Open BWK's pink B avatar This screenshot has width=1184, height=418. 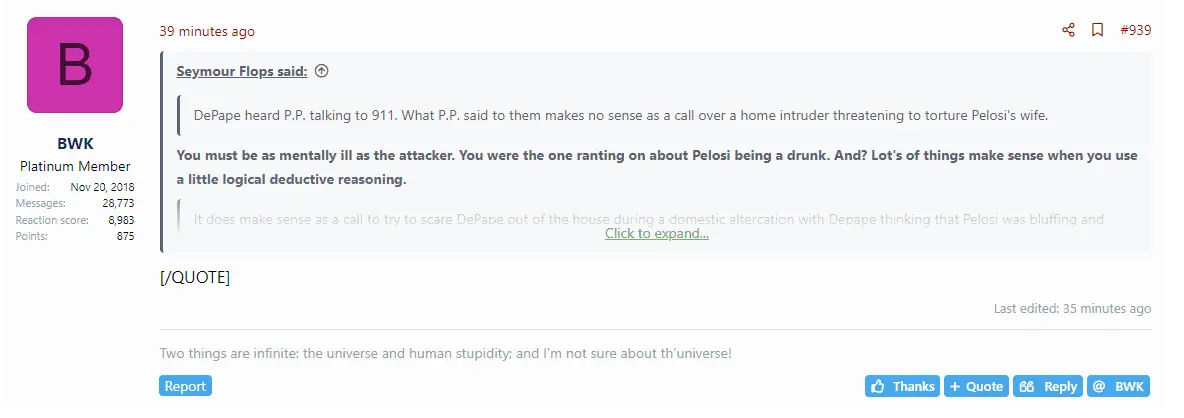click(x=75, y=65)
